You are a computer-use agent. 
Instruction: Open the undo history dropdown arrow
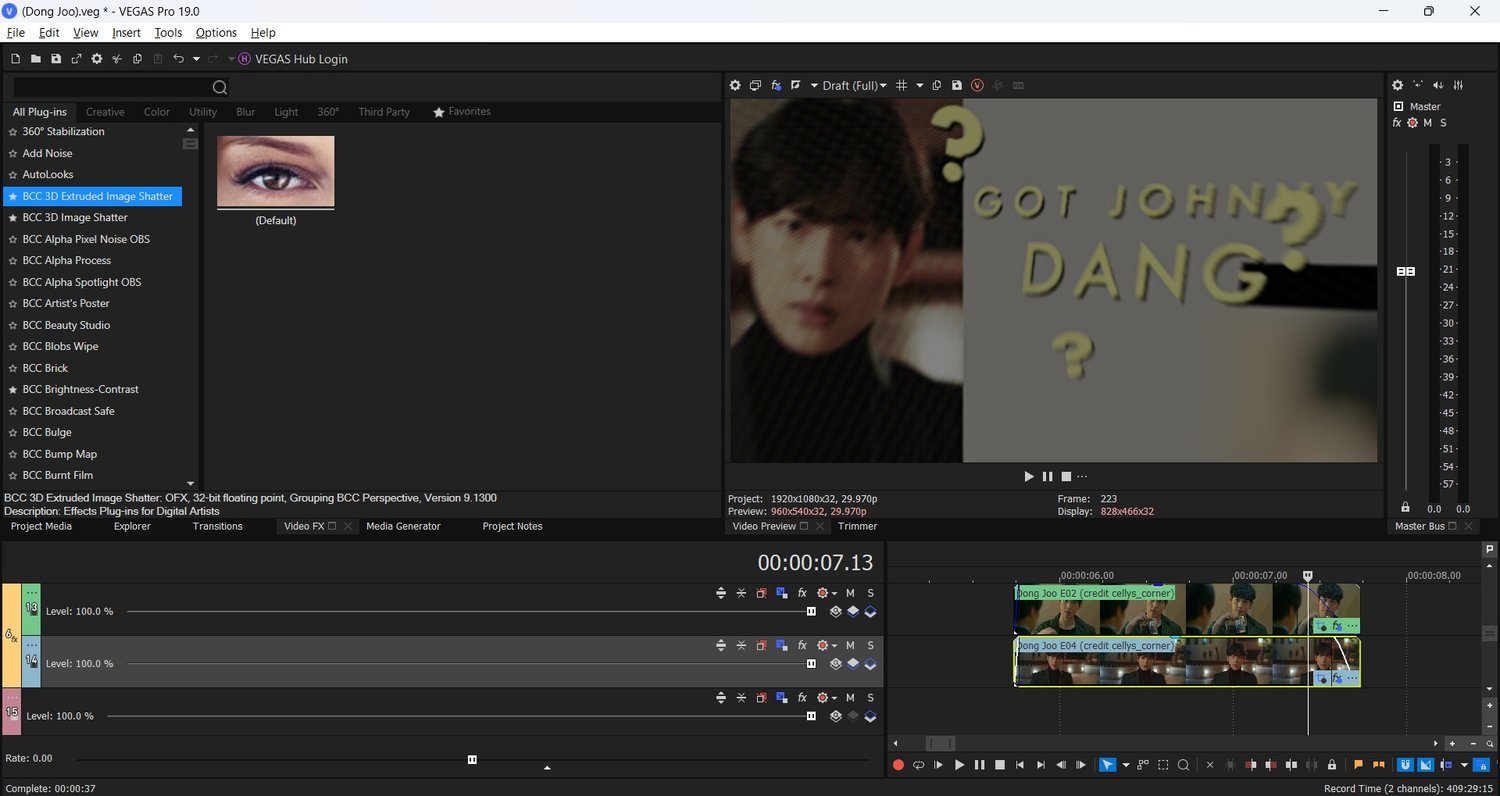pos(196,59)
